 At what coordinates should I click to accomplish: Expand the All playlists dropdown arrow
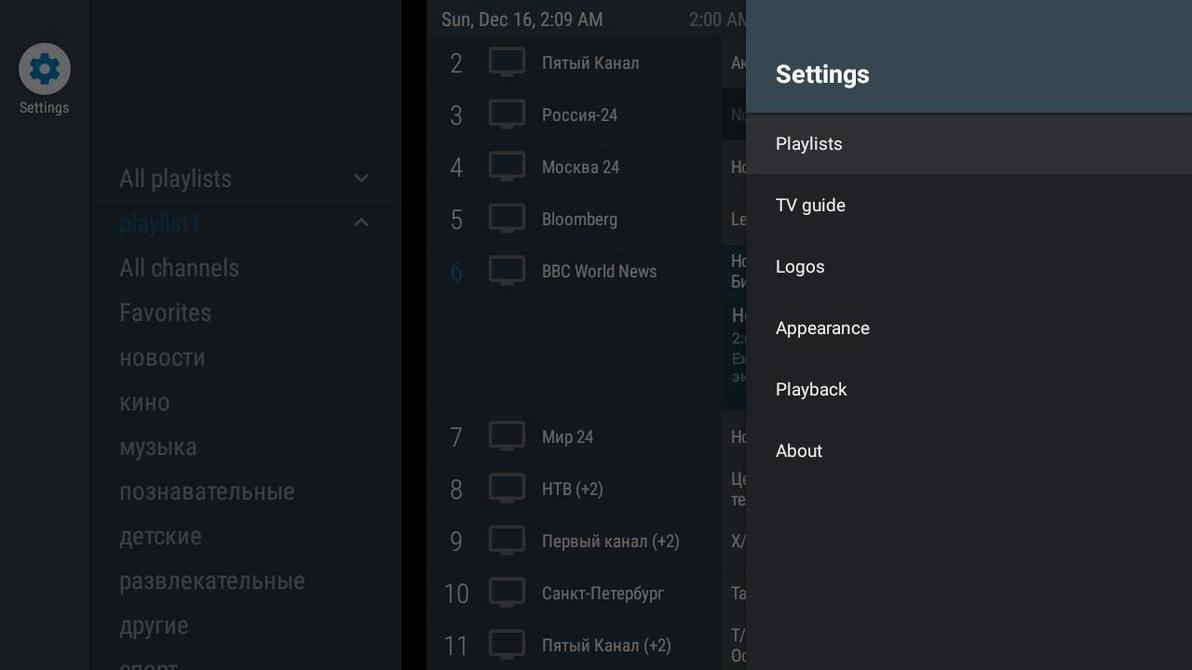[x=360, y=177]
